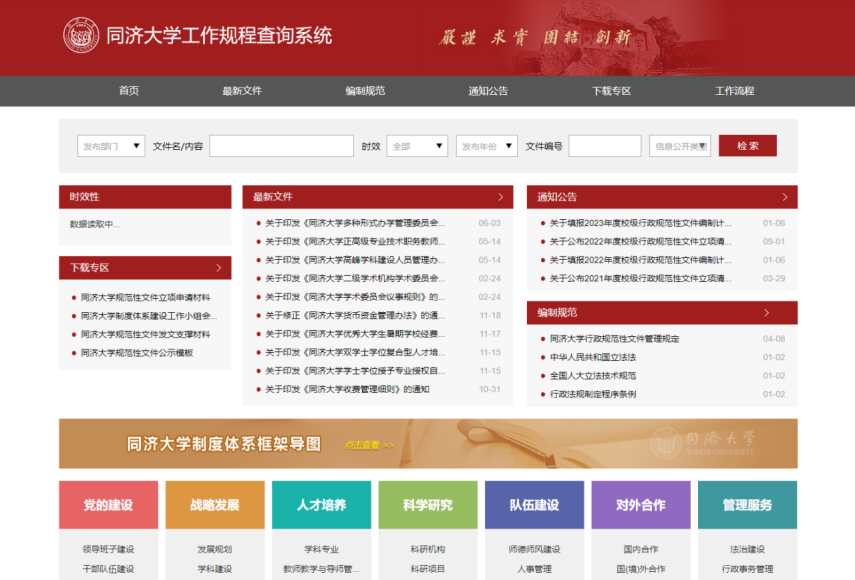Click the 制度体系框架导图 banner
855x580 pixels.
click(x=428, y=444)
